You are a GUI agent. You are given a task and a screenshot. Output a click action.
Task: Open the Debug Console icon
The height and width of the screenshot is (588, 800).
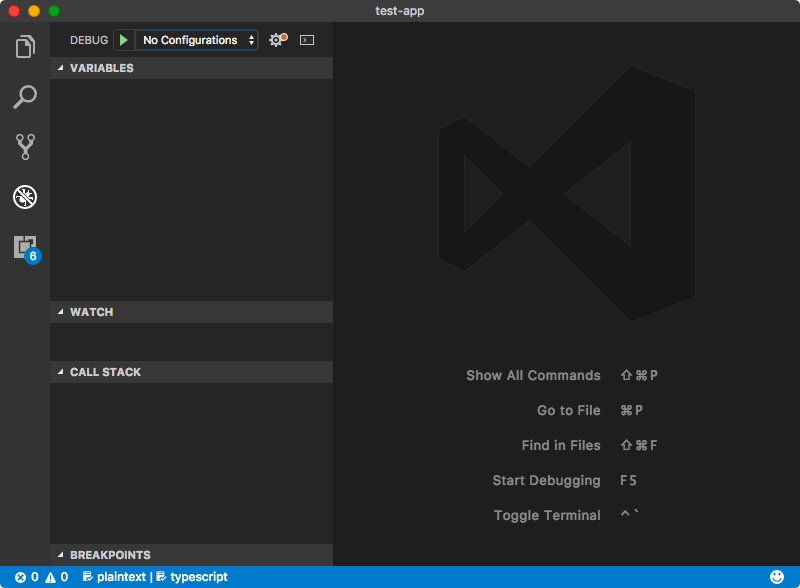307,40
